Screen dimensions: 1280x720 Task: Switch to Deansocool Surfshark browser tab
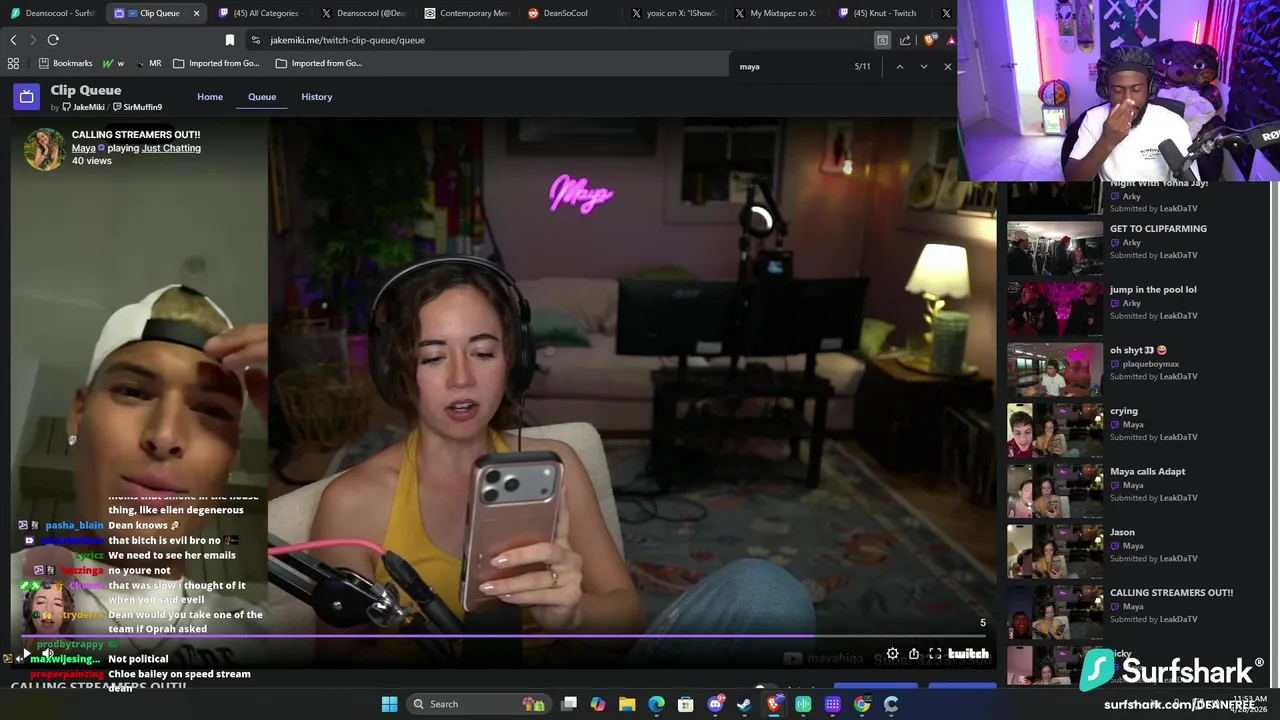(52, 13)
